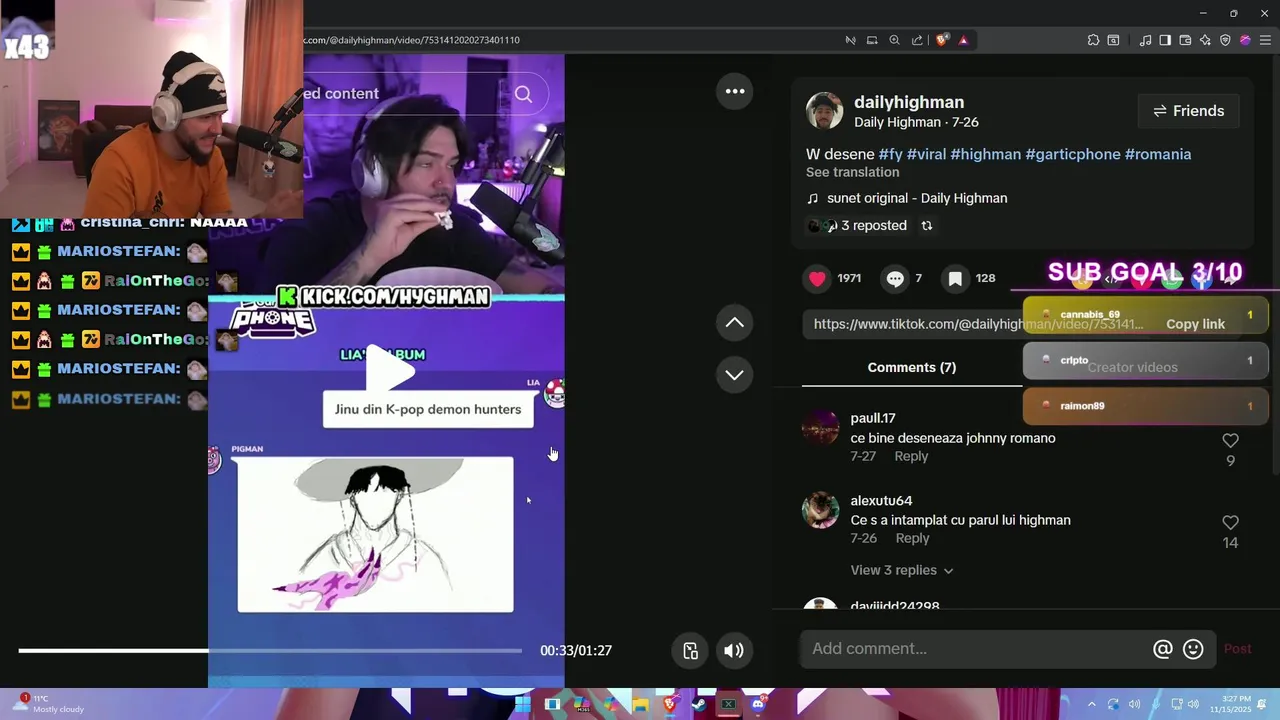This screenshot has height=720, width=1280.
Task: Click the repost icon next to 3 reposted
Action: (x=927, y=226)
